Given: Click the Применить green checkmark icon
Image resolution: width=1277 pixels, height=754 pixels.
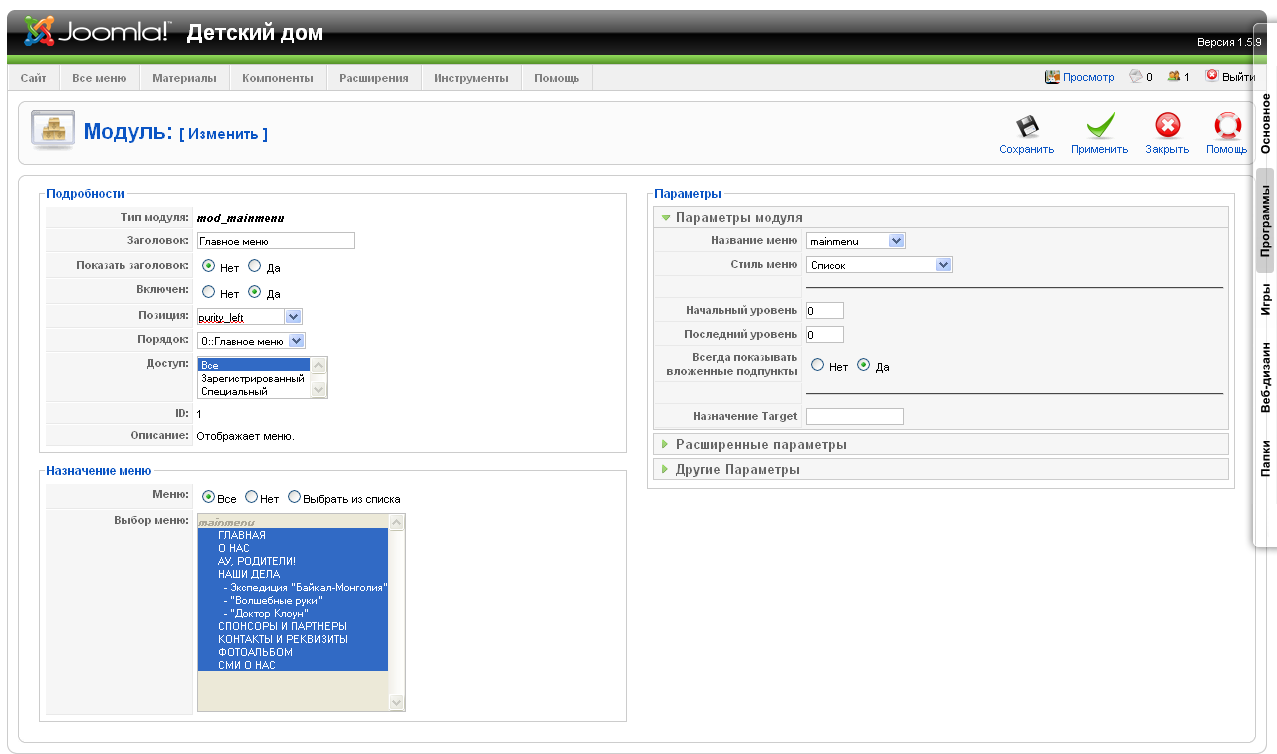Looking at the screenshot, I should click(1099, 126).
